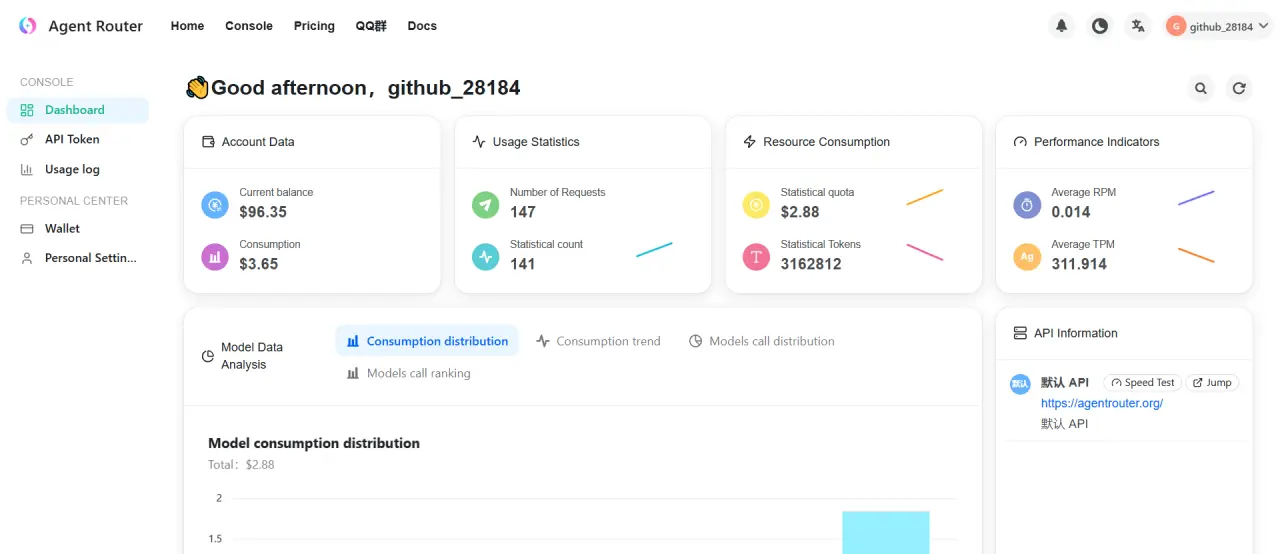This screenshot has height=554, width=1280.
Task: Select the Consumption distribution tab
Action: [x=427, y=341]
